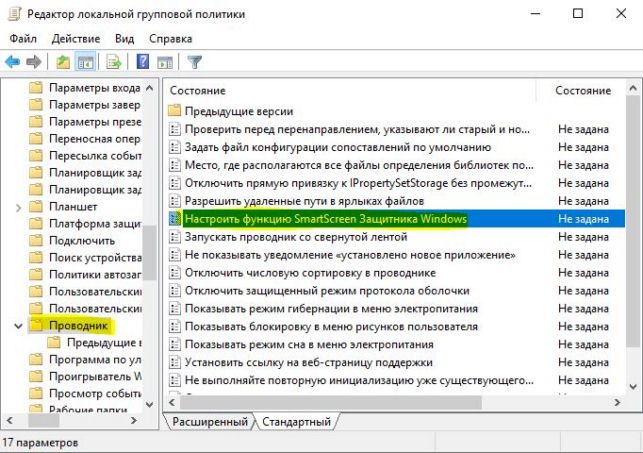Click policy icon beside Установить ссылку на веб-страницу

coord(175,362)
